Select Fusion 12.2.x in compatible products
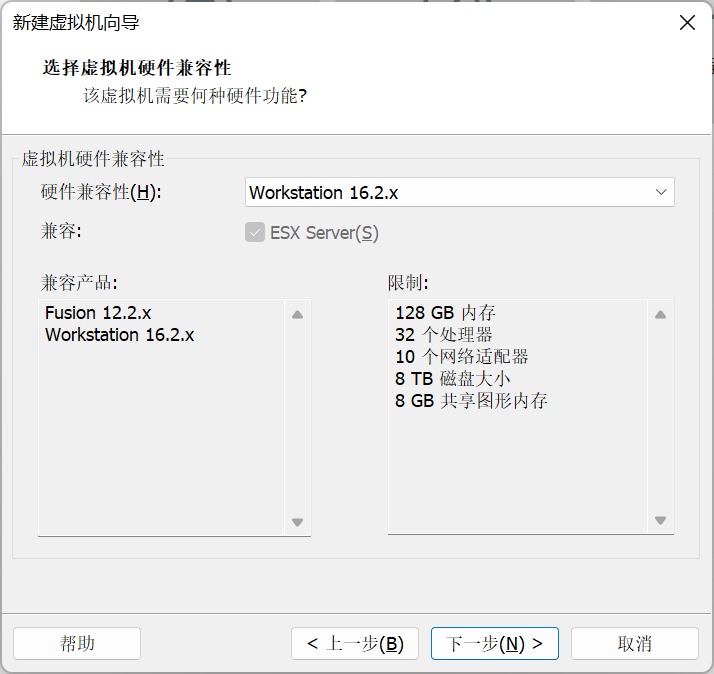Screen dimensions: 714x674 98,313
